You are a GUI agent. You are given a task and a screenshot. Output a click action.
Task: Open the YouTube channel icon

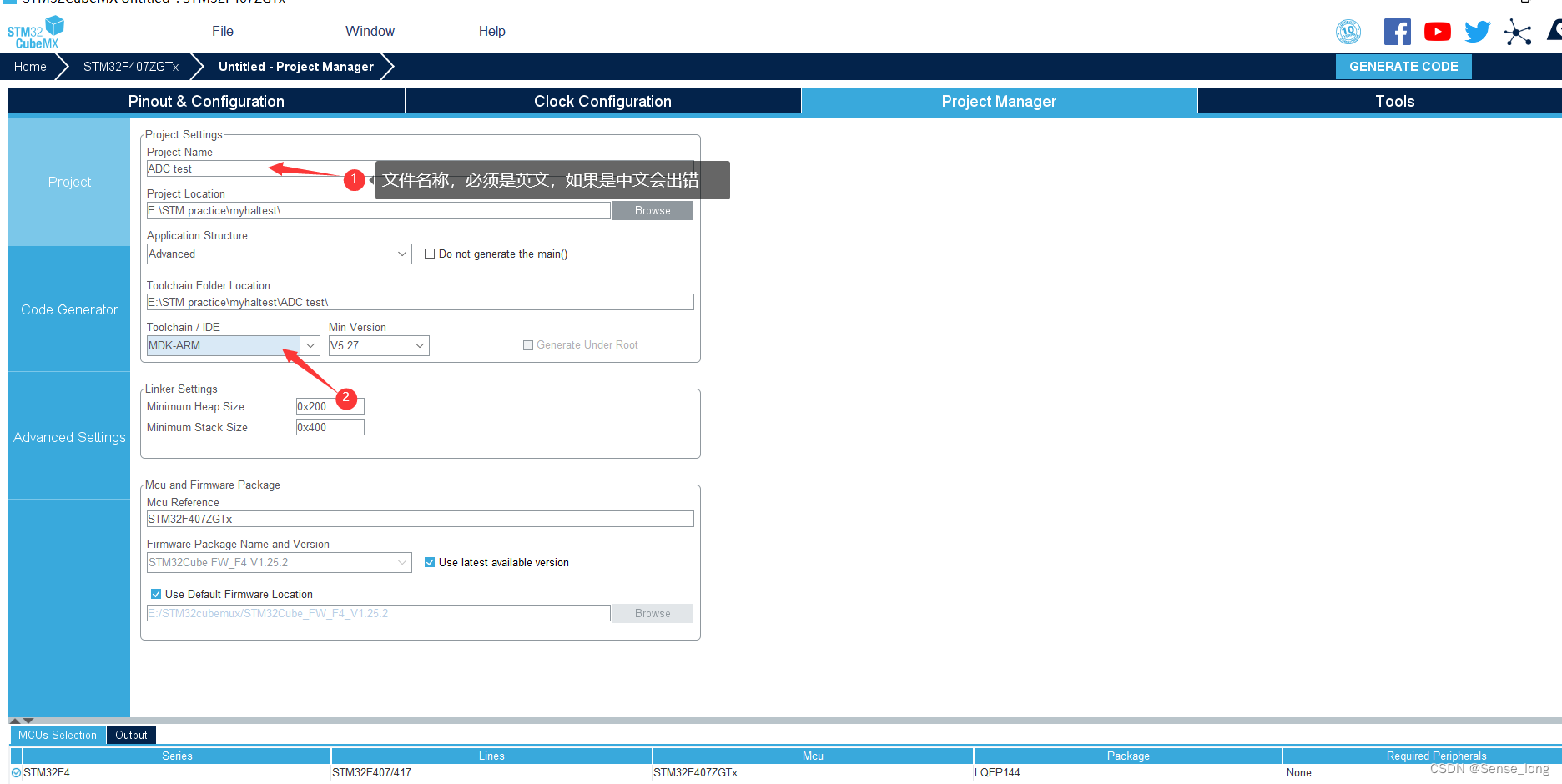coord(1437,32)
